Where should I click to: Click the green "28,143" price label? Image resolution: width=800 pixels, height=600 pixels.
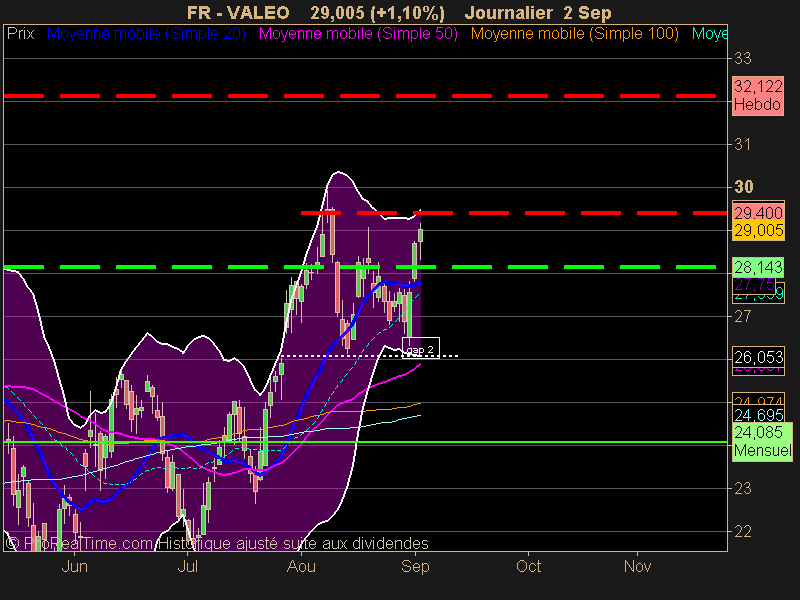tap(758, 267)
